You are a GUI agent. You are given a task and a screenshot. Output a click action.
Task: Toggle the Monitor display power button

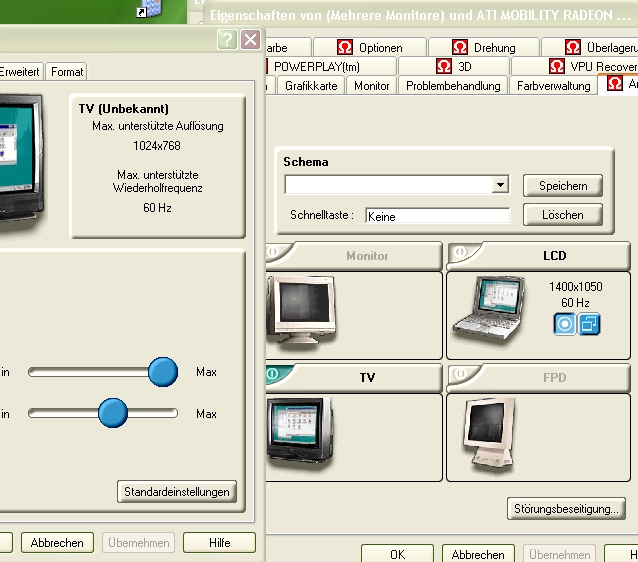(x=273, y=251)
